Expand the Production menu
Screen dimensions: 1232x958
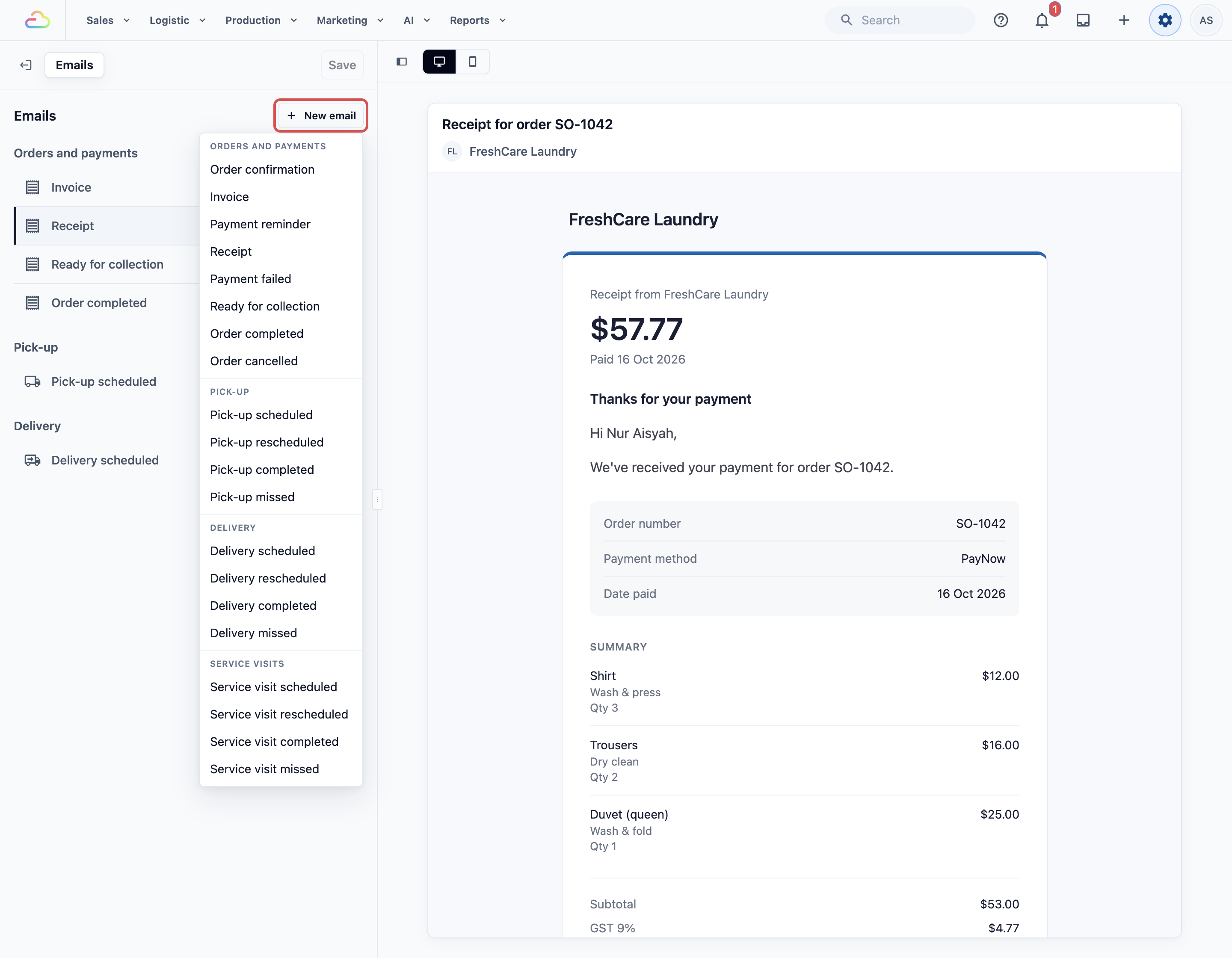pos(261,20)
